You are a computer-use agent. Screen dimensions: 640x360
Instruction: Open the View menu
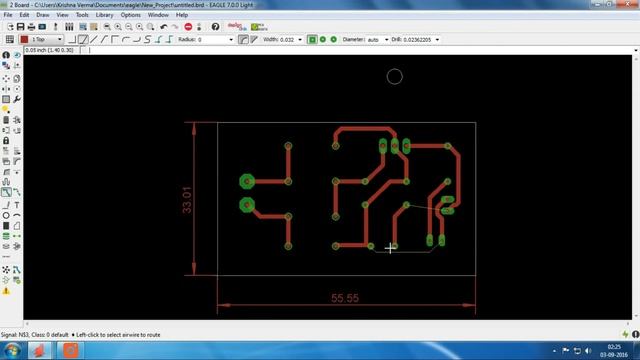pyautogui.click(x=62, y=15)
